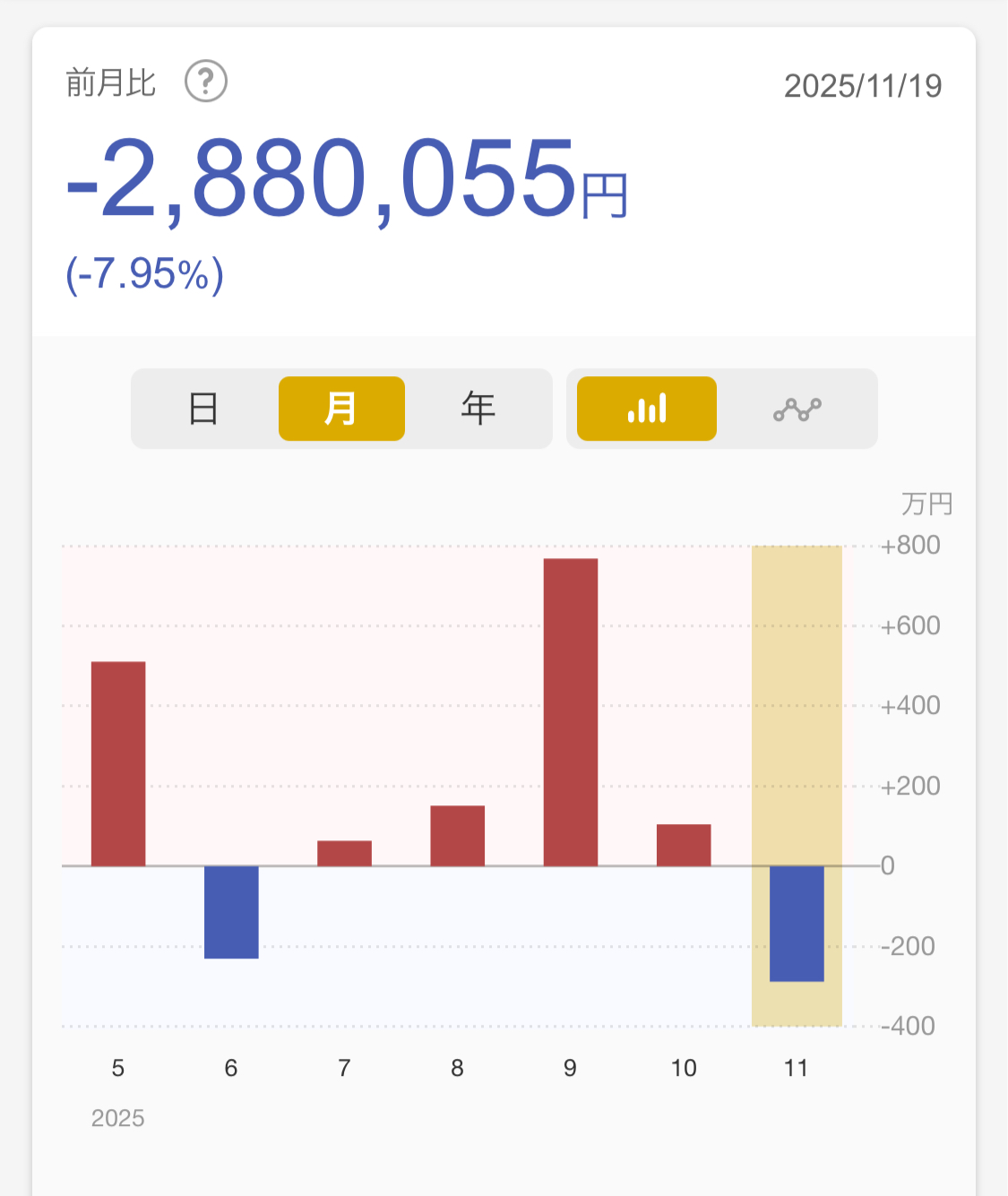Open the help icon beside 前月比

[x=205, y=82]
